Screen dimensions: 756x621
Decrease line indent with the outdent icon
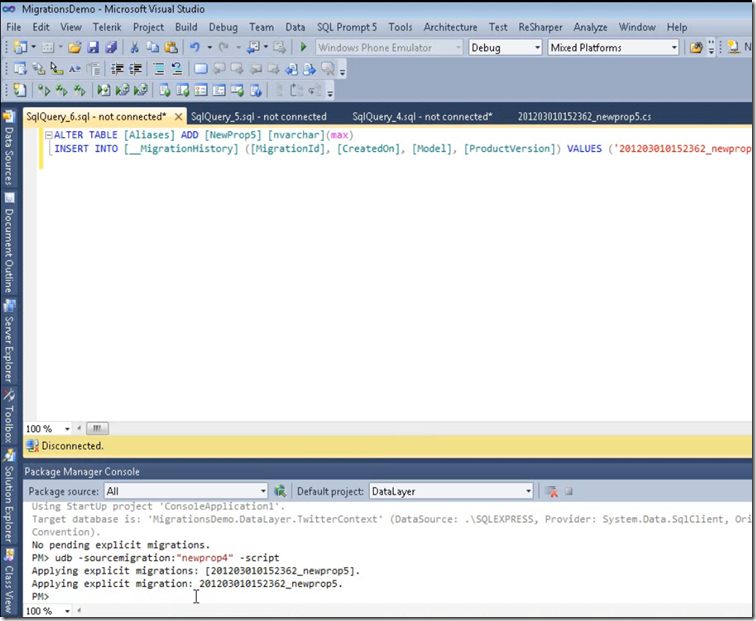coord(117,69)
